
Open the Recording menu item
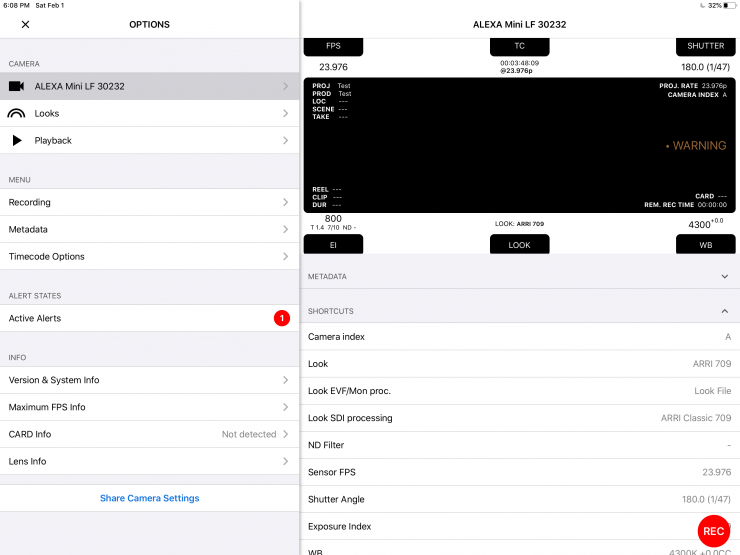point(149,202)
